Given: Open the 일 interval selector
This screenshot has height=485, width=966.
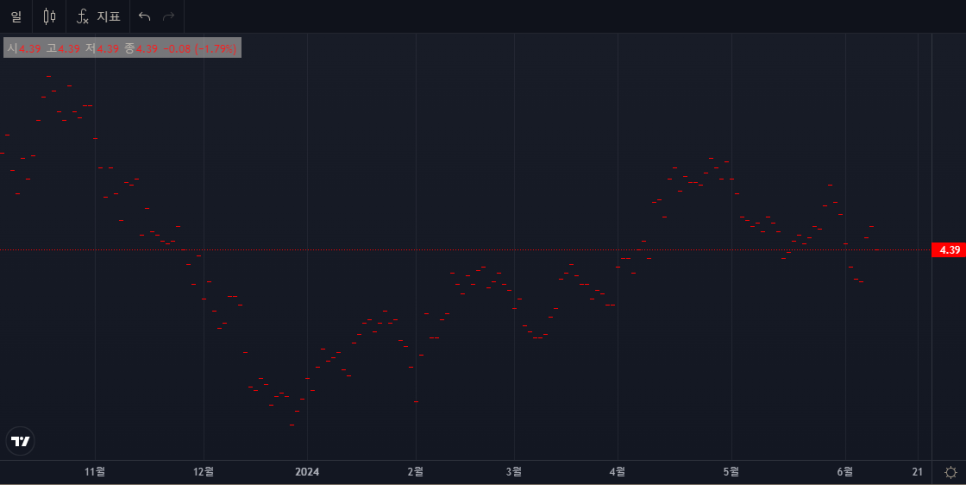Looking at the screenshot, I should 16,17.
